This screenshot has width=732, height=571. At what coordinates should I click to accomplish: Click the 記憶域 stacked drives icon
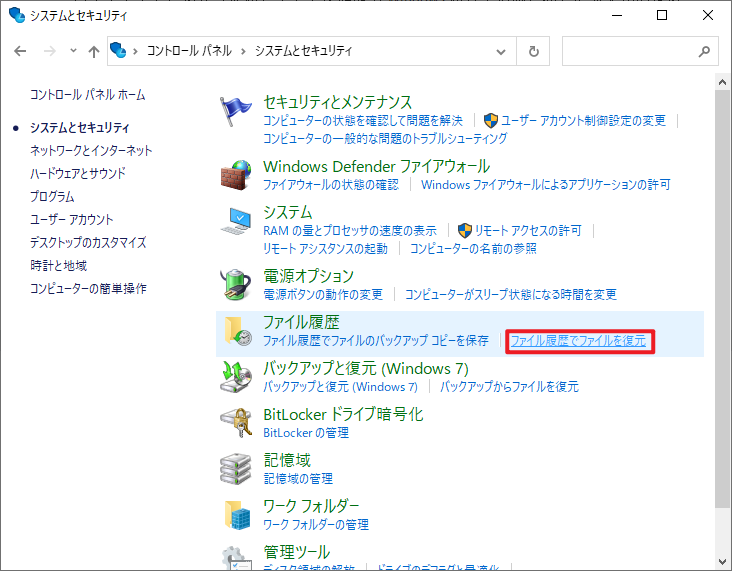tap(236, 468)
